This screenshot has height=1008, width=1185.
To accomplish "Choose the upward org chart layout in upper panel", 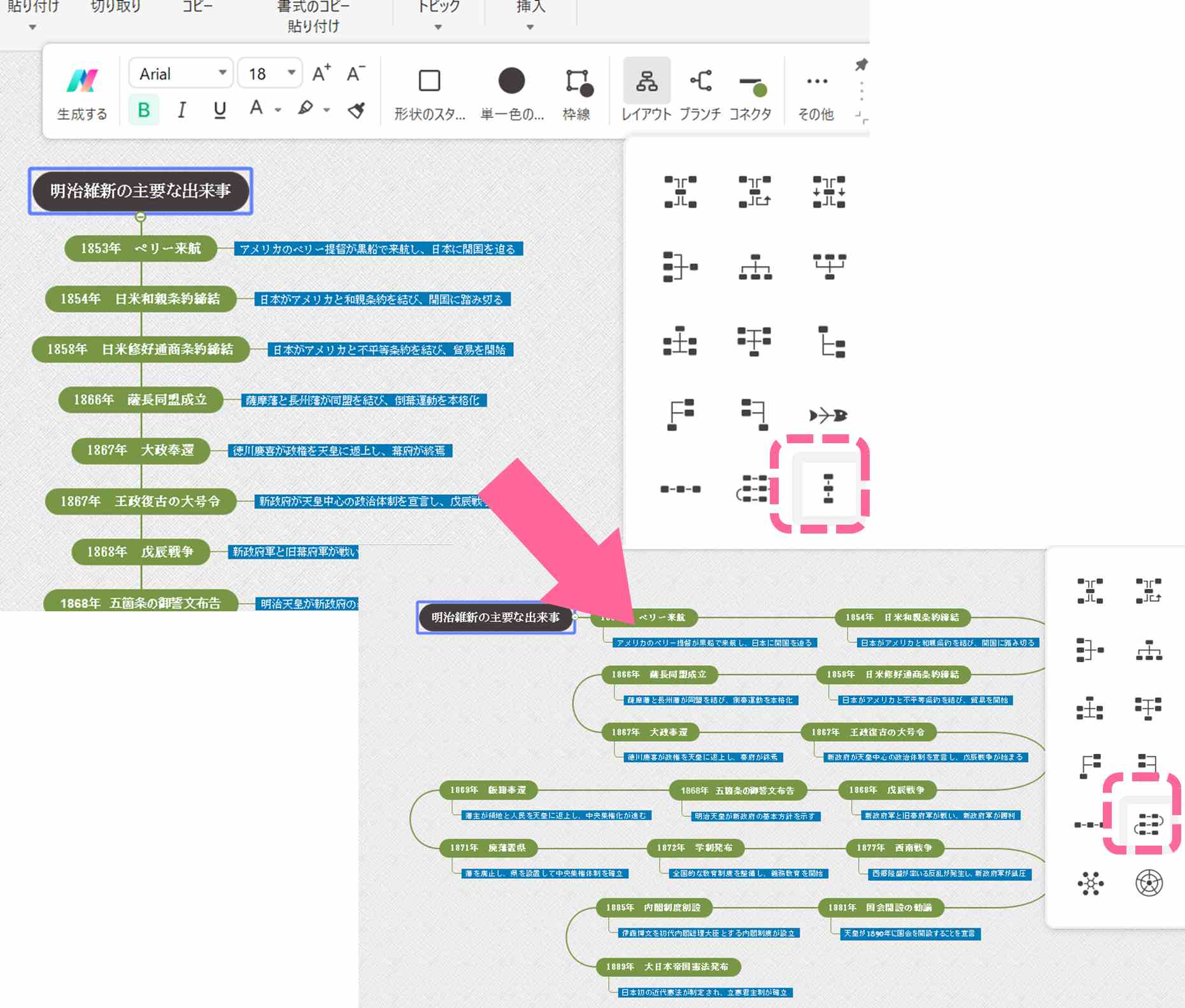I will [x=829, y=266].
